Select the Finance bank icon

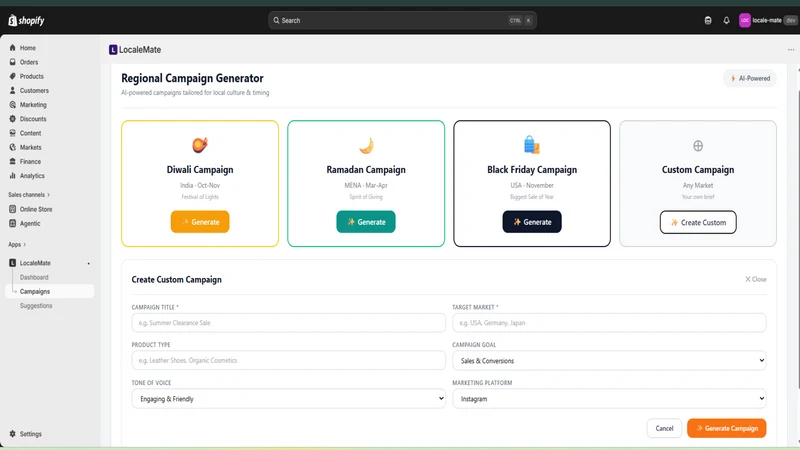click(x=13, y=161)
